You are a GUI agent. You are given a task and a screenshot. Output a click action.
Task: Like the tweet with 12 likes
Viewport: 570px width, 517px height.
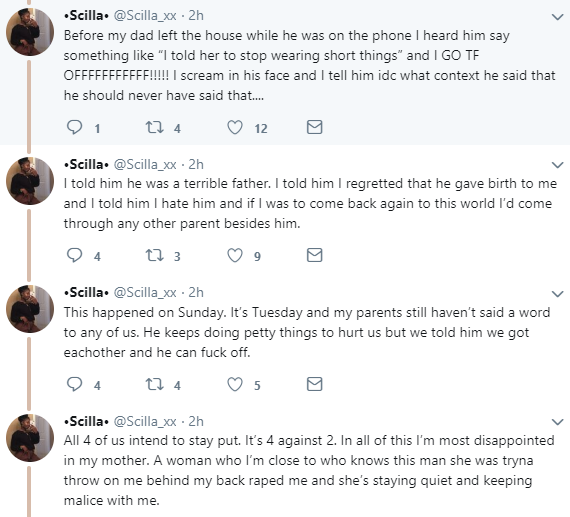tap(235, 127)
